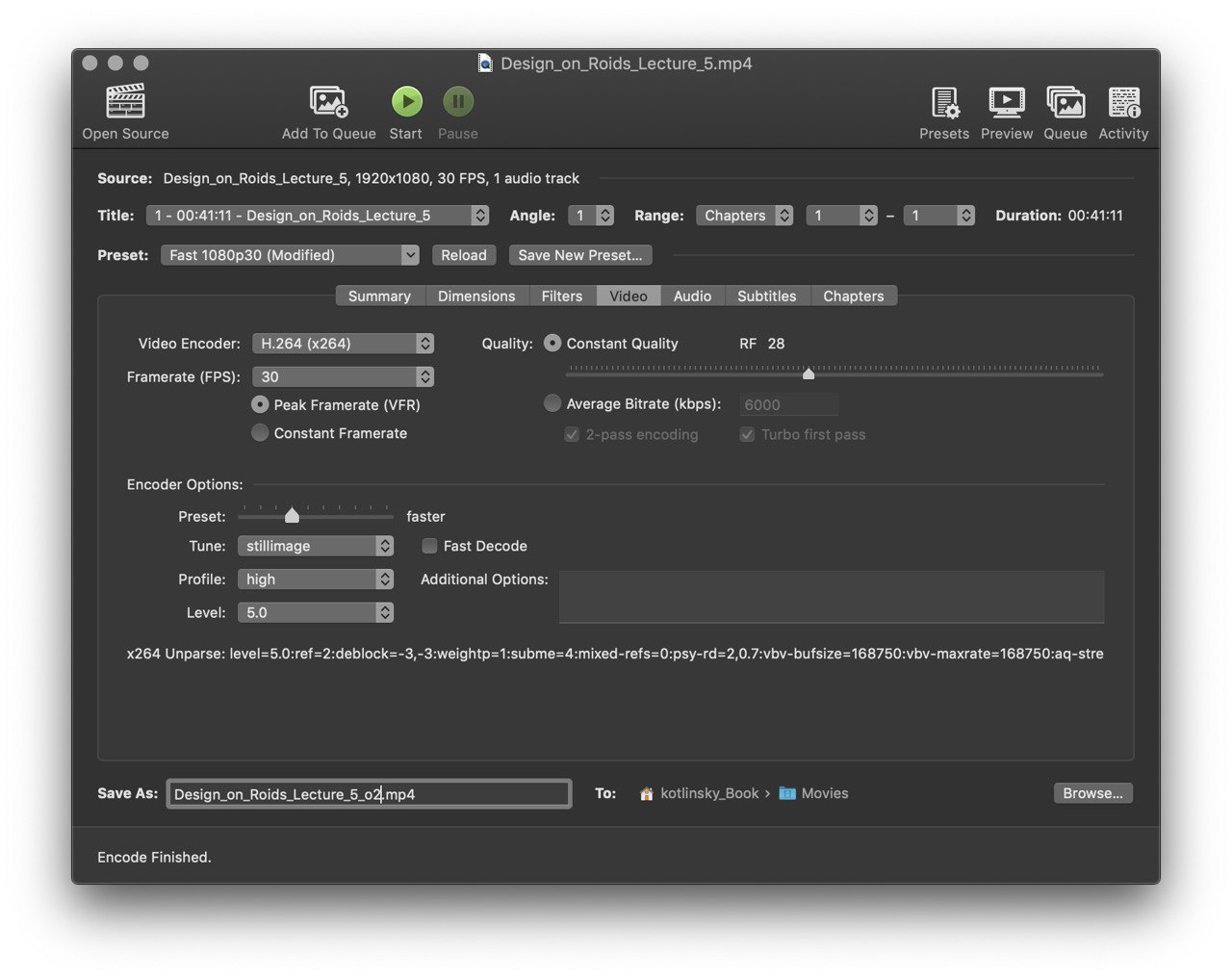Click the Movies folder icon
The image size is (1232, 979).
point(787,793)
